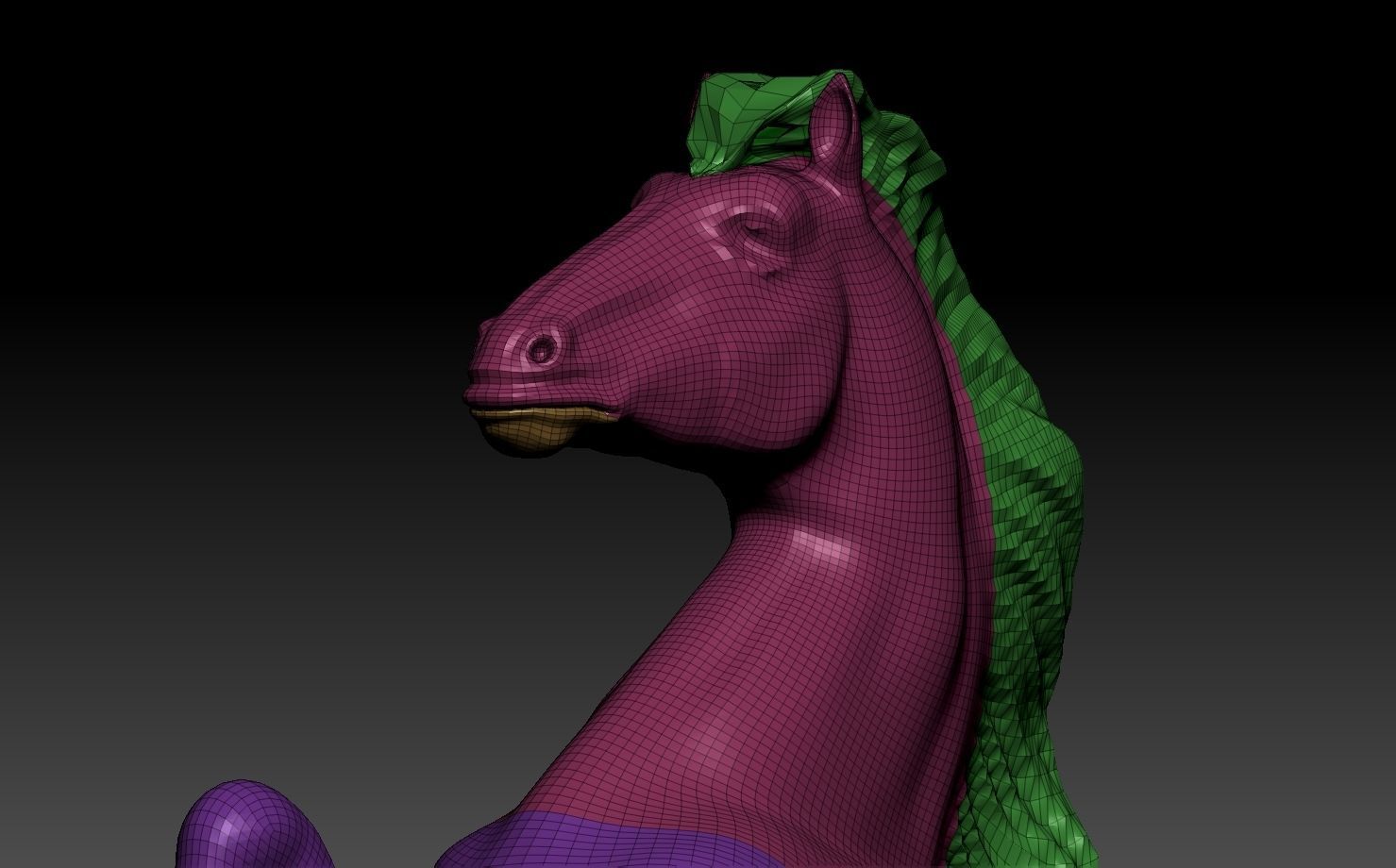Image resolution: width=1396 pixels, height=868 pixels.
Task: Click the horse's nostril
Action: click(x=542, y=349)
